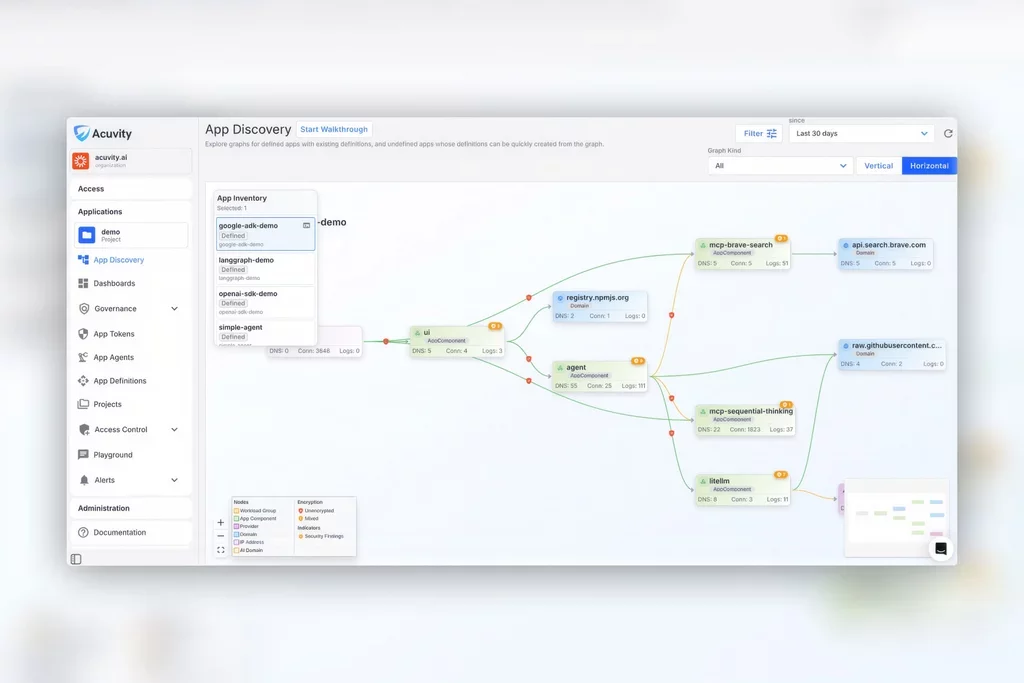The height and width of the screenshot is (683, 1024).
Task: Click litellm security findings badge
Action: click(780, 475)
